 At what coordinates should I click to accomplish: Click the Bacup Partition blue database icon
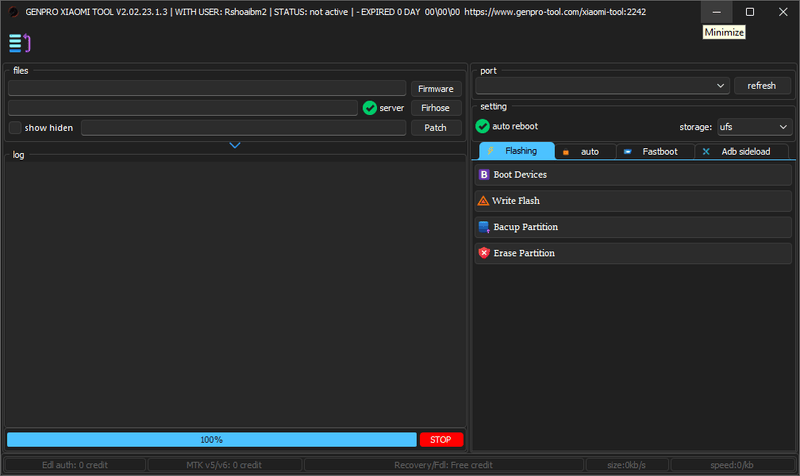coord(484,227)
